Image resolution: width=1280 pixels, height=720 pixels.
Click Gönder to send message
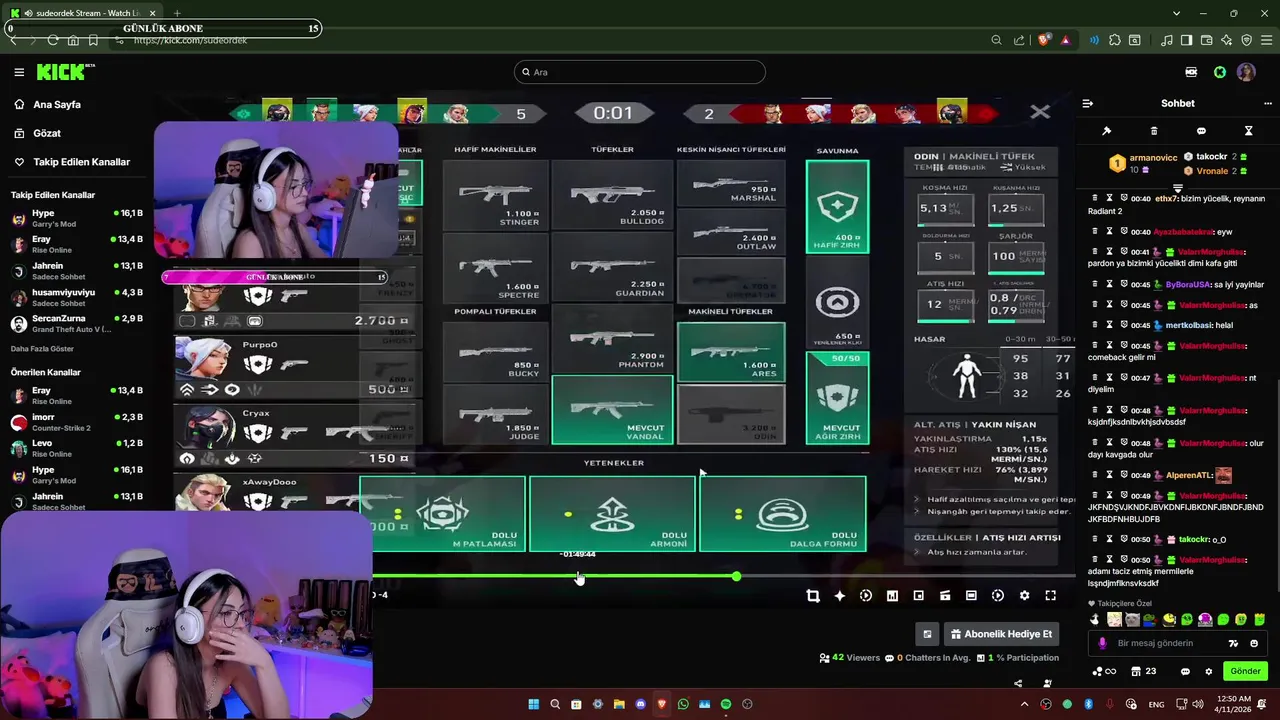point(1245,671)
